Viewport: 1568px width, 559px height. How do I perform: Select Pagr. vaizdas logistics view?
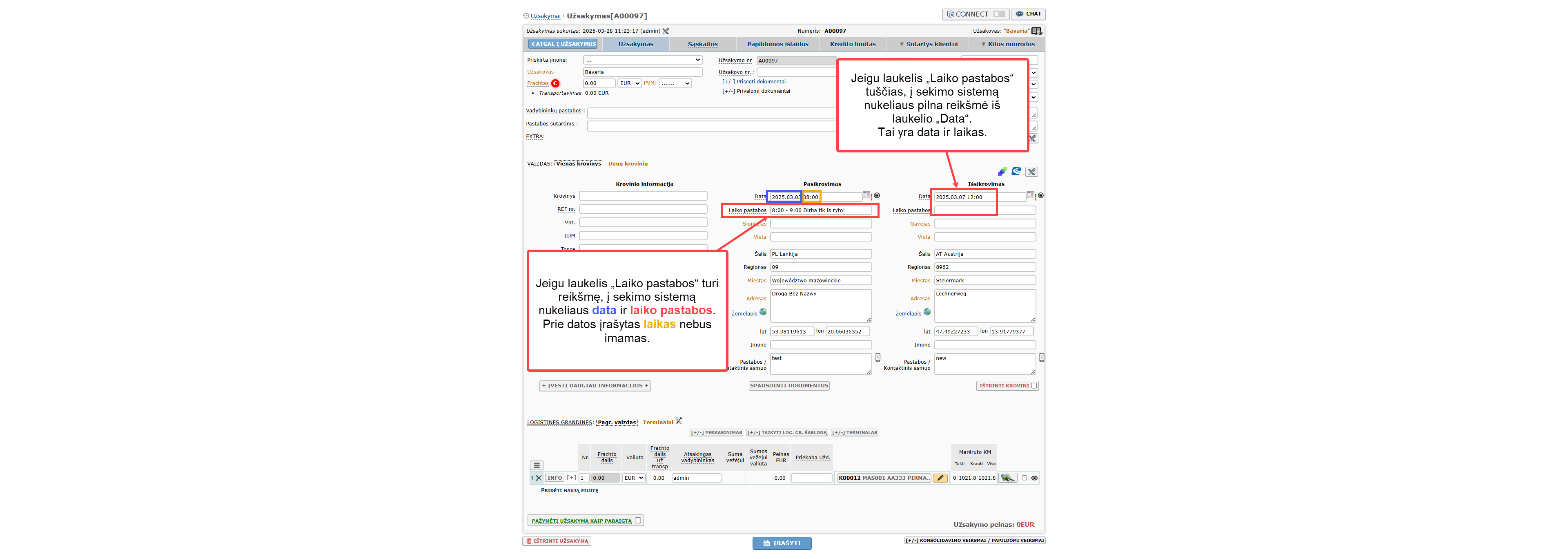coord(617,423)
